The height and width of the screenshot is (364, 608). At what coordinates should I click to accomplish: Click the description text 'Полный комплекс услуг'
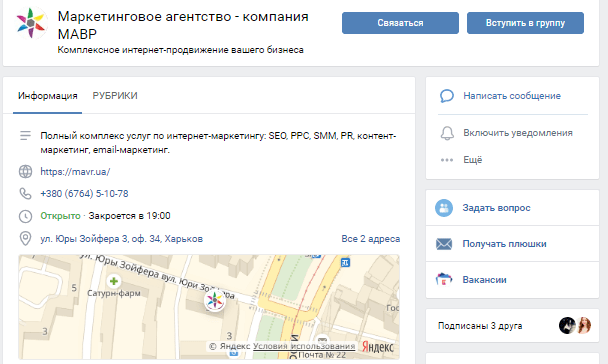point(218,143)
